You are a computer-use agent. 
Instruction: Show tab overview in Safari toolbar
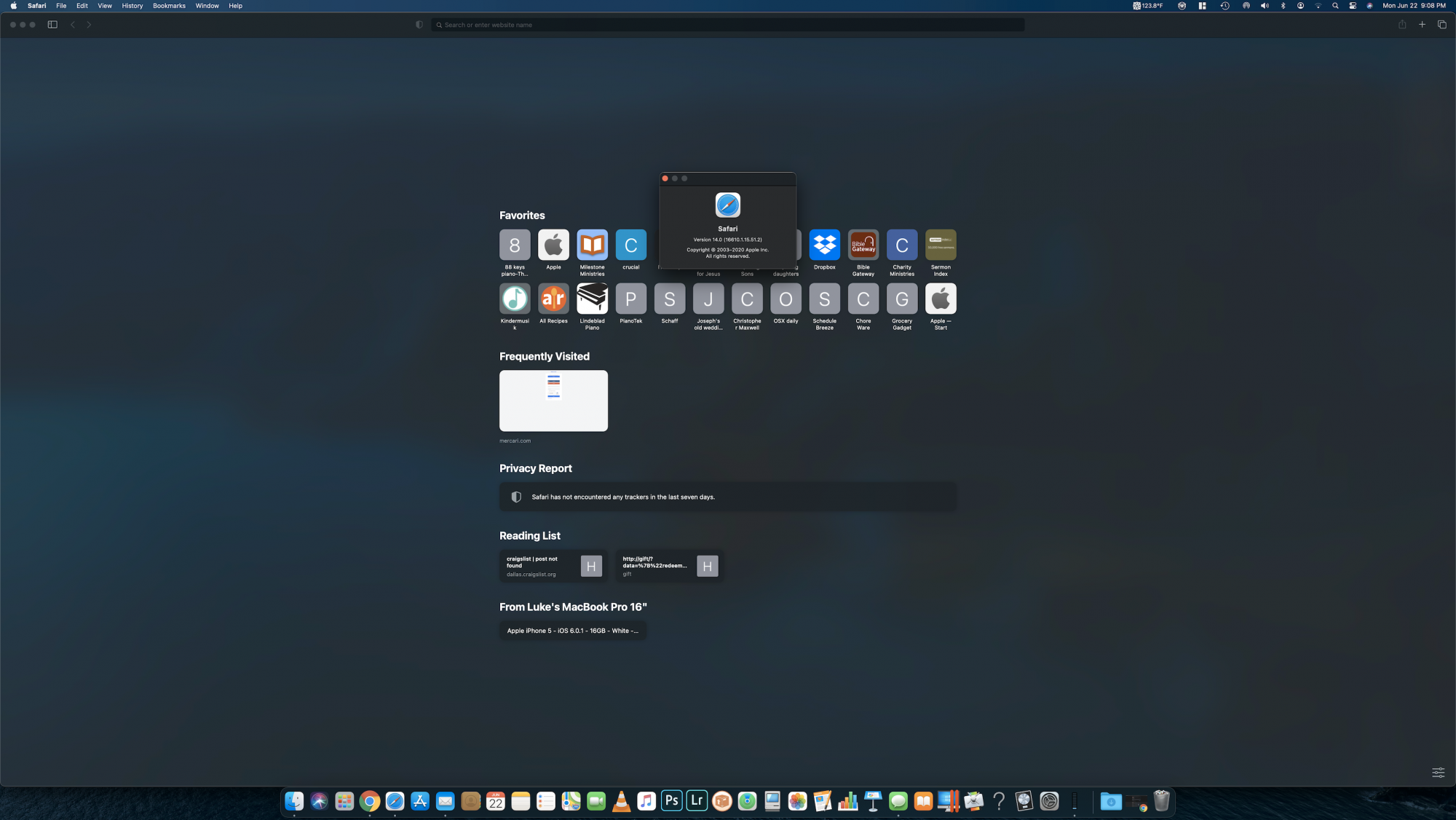[1441, 25]
